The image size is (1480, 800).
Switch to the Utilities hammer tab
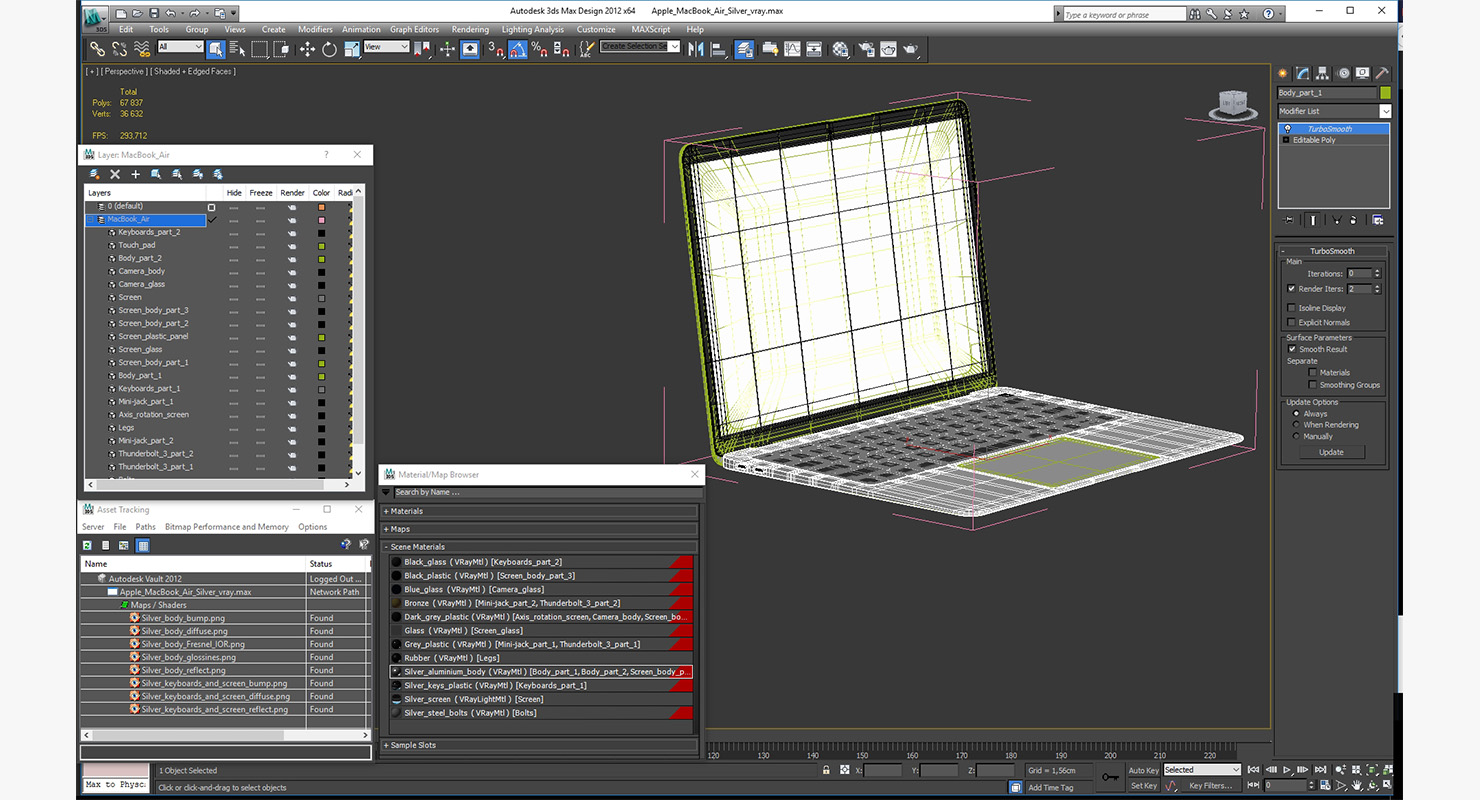point(1382,73)
